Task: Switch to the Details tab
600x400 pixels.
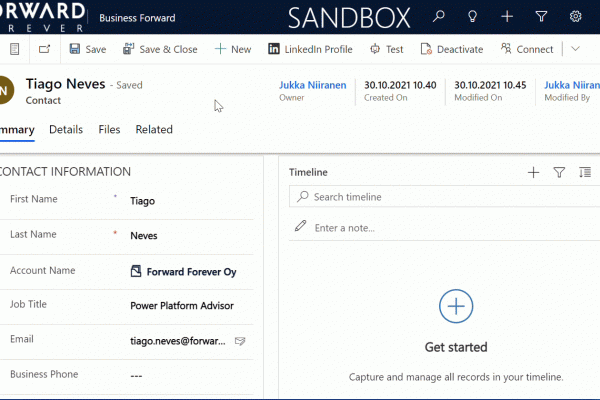Action: (x=66, y=130)
